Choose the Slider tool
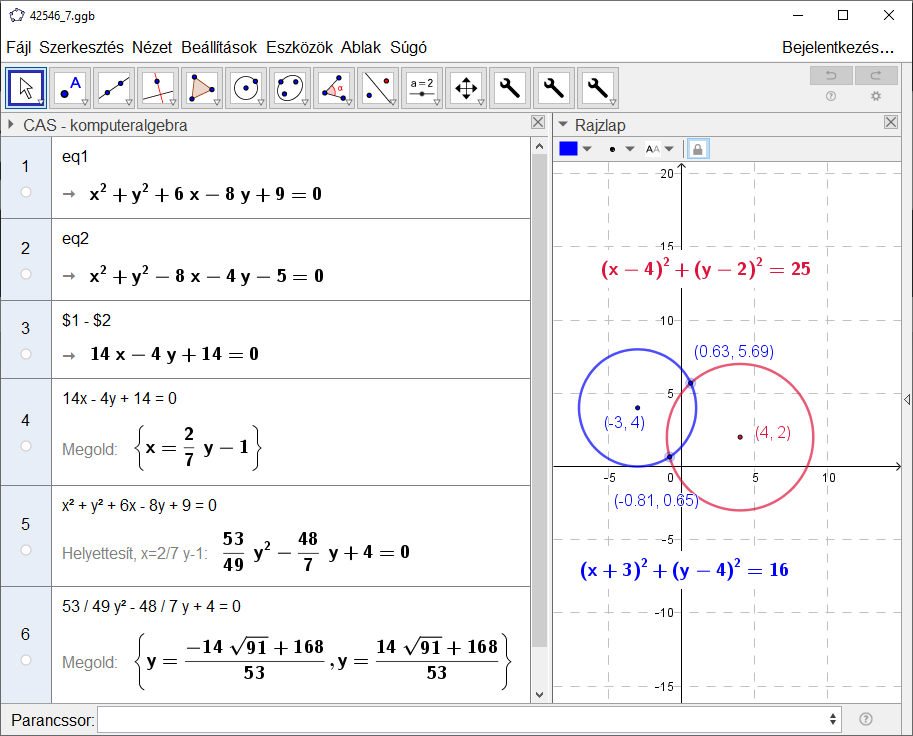This screenshot has width=913, height=736. click(x=422, y=88)
